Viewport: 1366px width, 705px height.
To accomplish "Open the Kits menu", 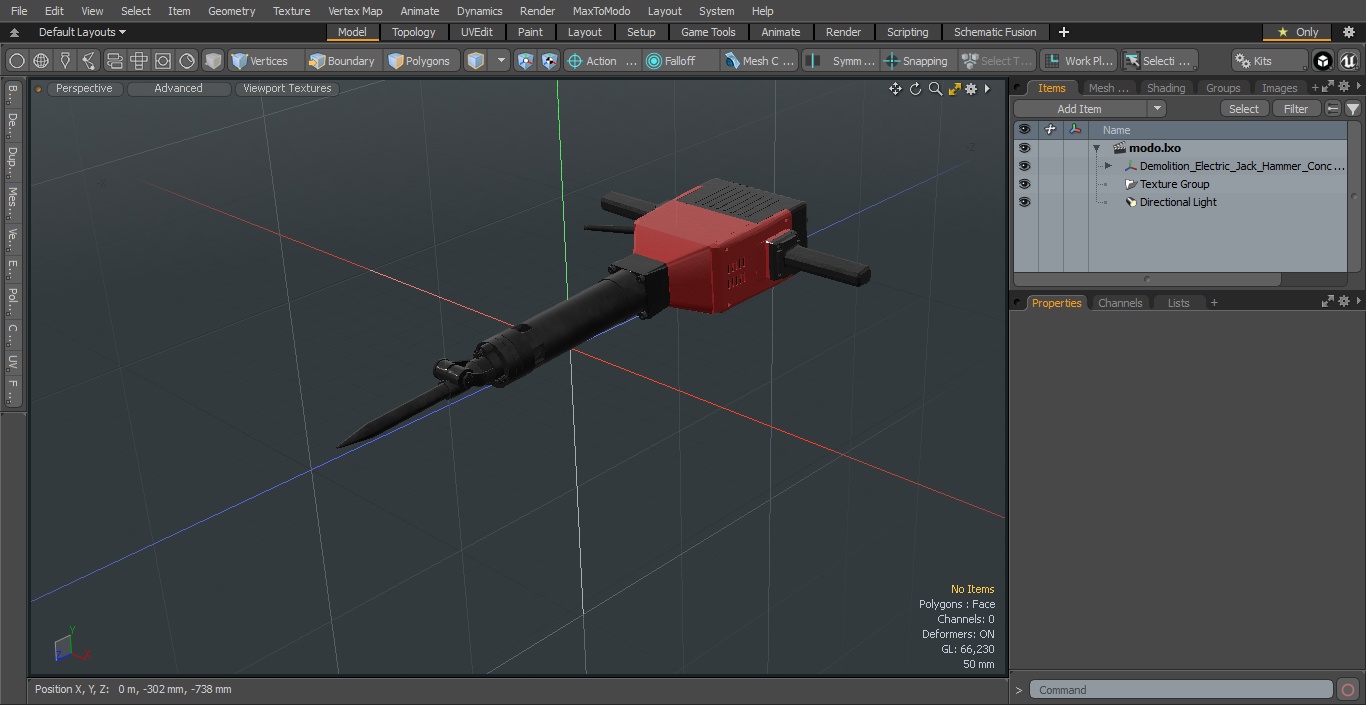I will tap(1270, 61).
